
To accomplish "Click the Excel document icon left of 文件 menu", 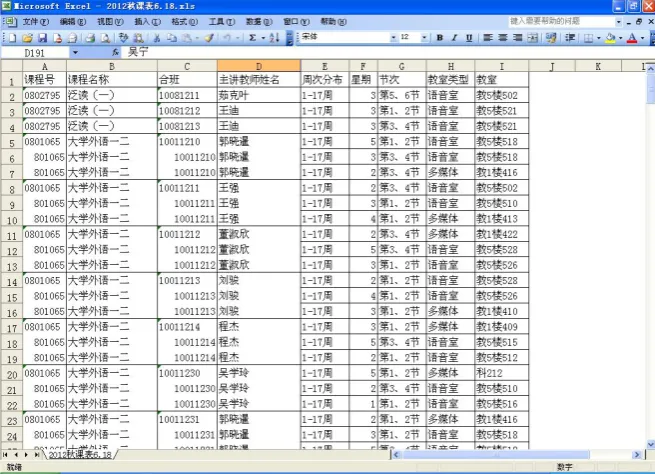I will pyautogui.click(x=9, y=22).
